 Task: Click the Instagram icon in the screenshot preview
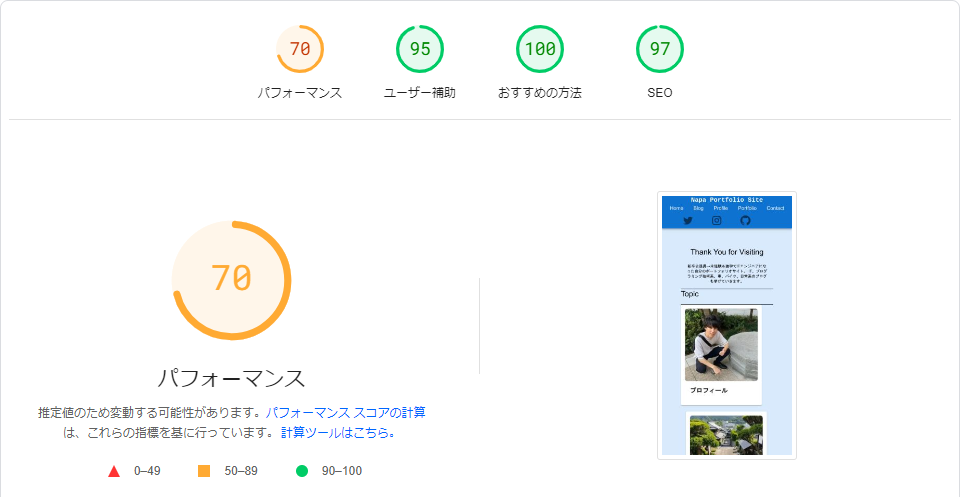(x=716, y=221)
